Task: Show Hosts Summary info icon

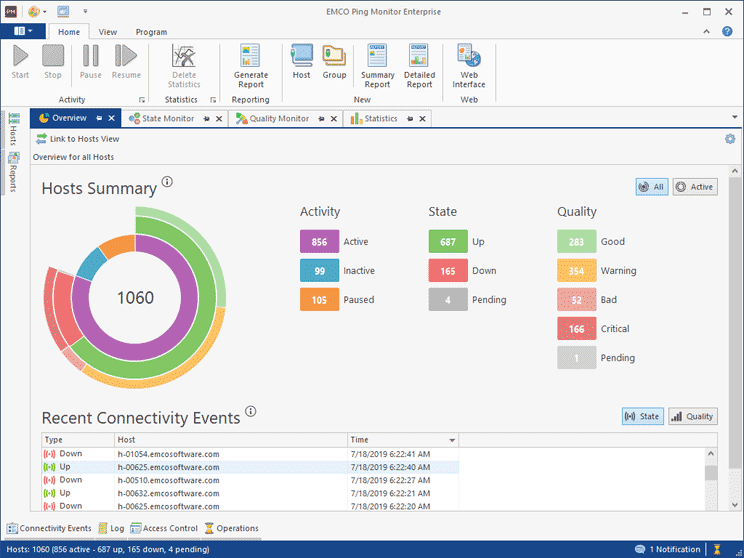Action: 167,182
